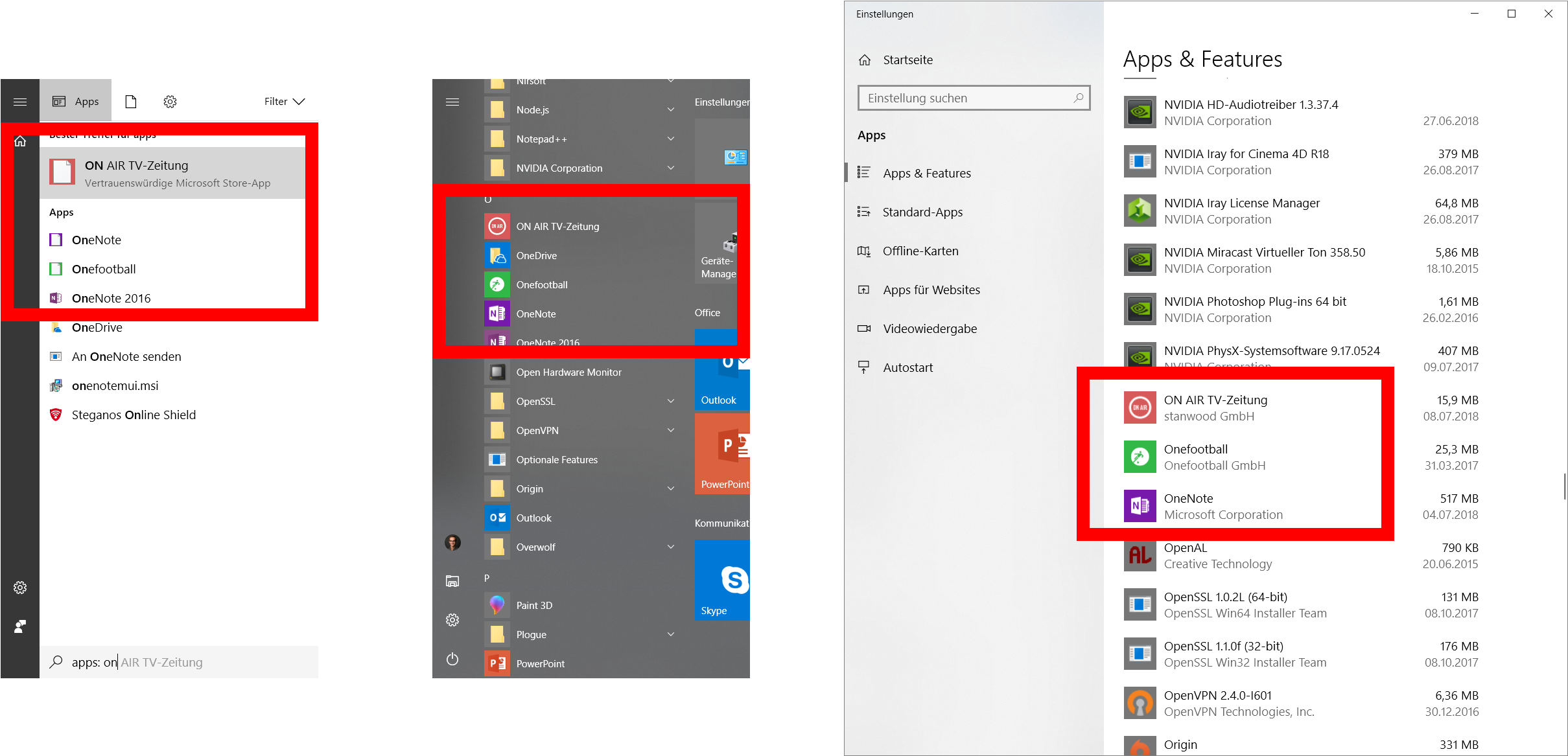Launch OneDrive from Start menu list
This screenshot has height=756, width=1568.
tap(580, 255)
